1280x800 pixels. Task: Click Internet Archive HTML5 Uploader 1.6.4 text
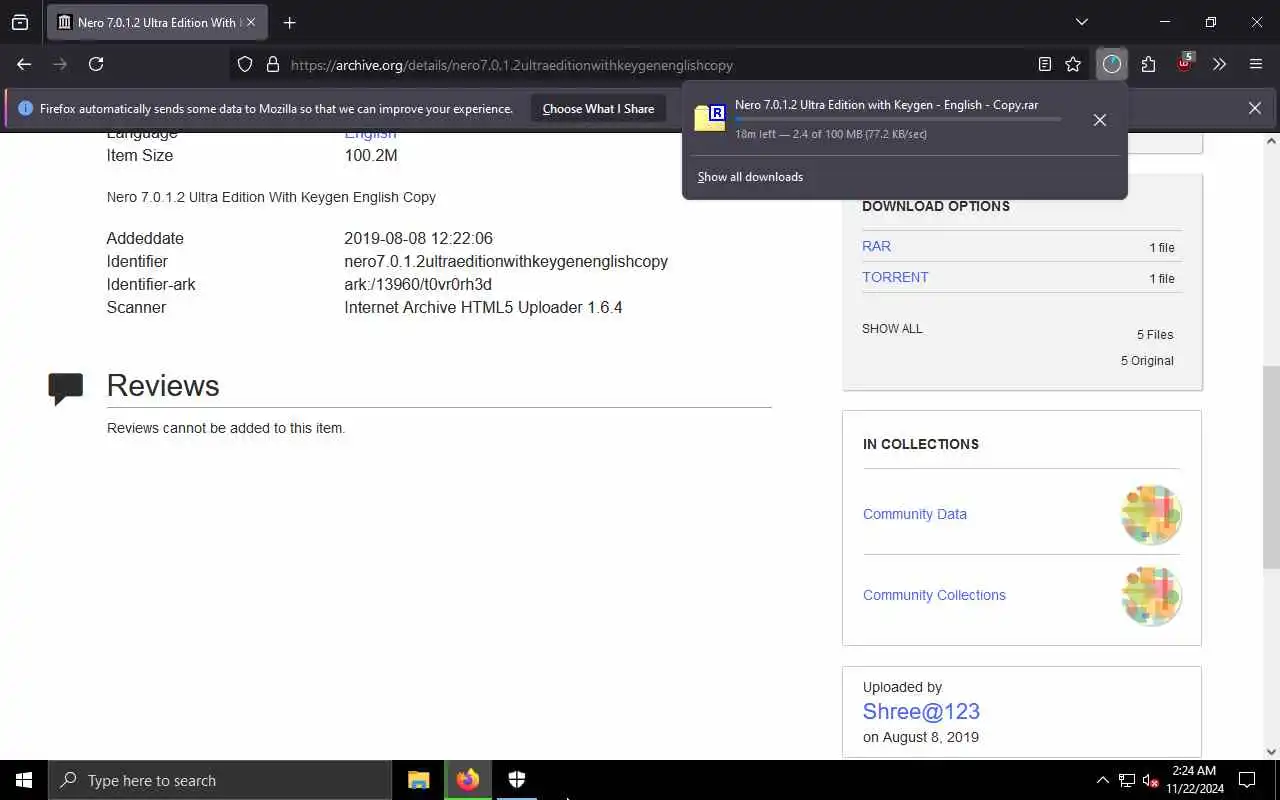pos(483,307)
